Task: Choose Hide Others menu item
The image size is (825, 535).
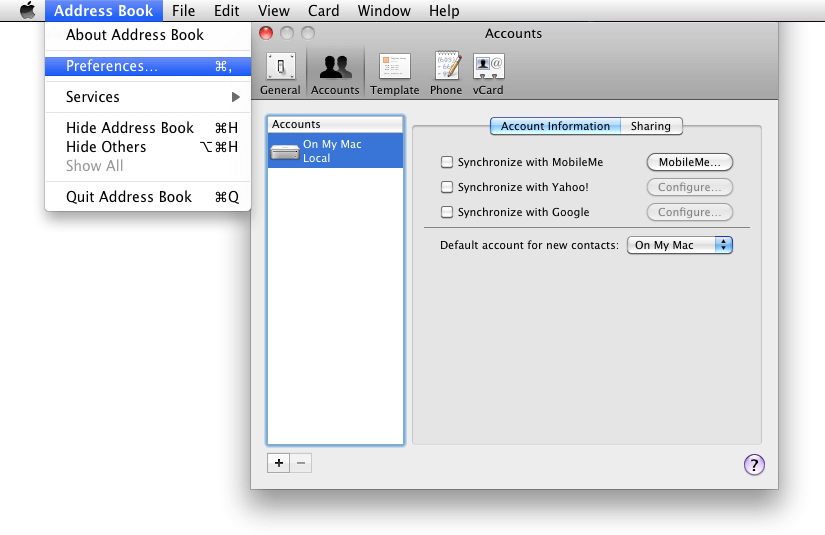Action: tap(148, 147)
